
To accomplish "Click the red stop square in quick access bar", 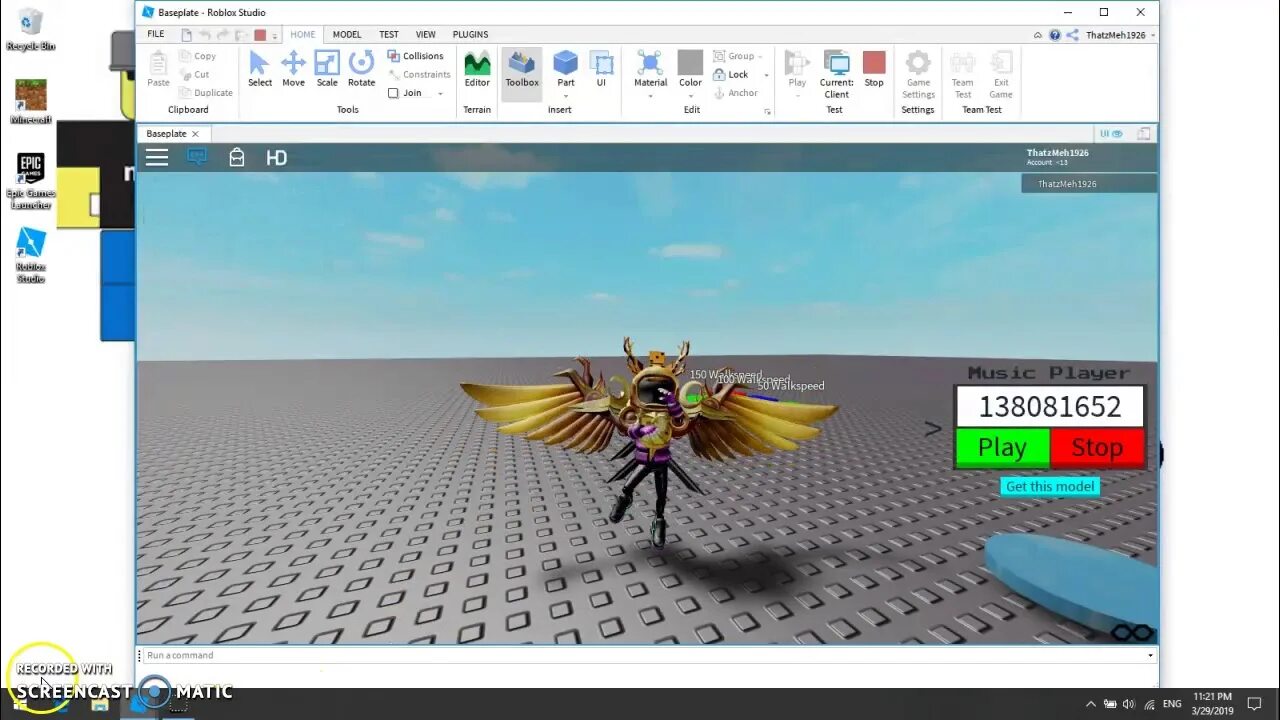I will coord(260,35).
